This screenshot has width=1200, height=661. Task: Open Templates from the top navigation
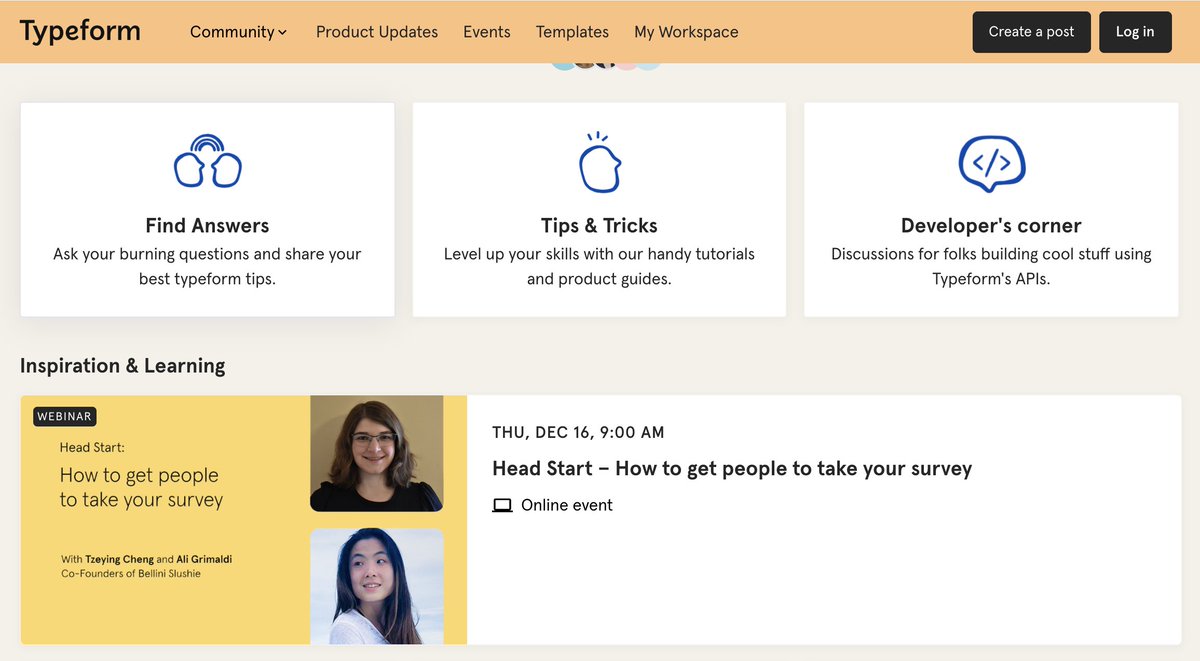[572, 32]
